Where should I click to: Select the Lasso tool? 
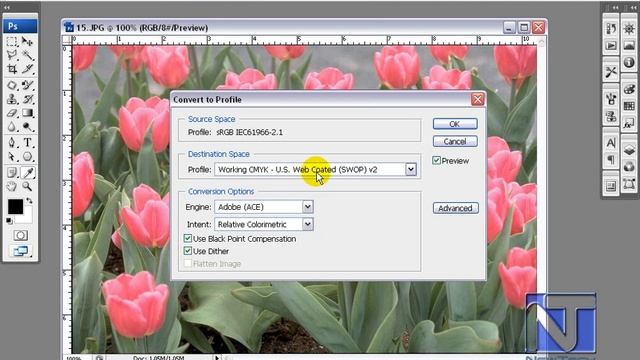pyautogui.click(x=12, y=55)
